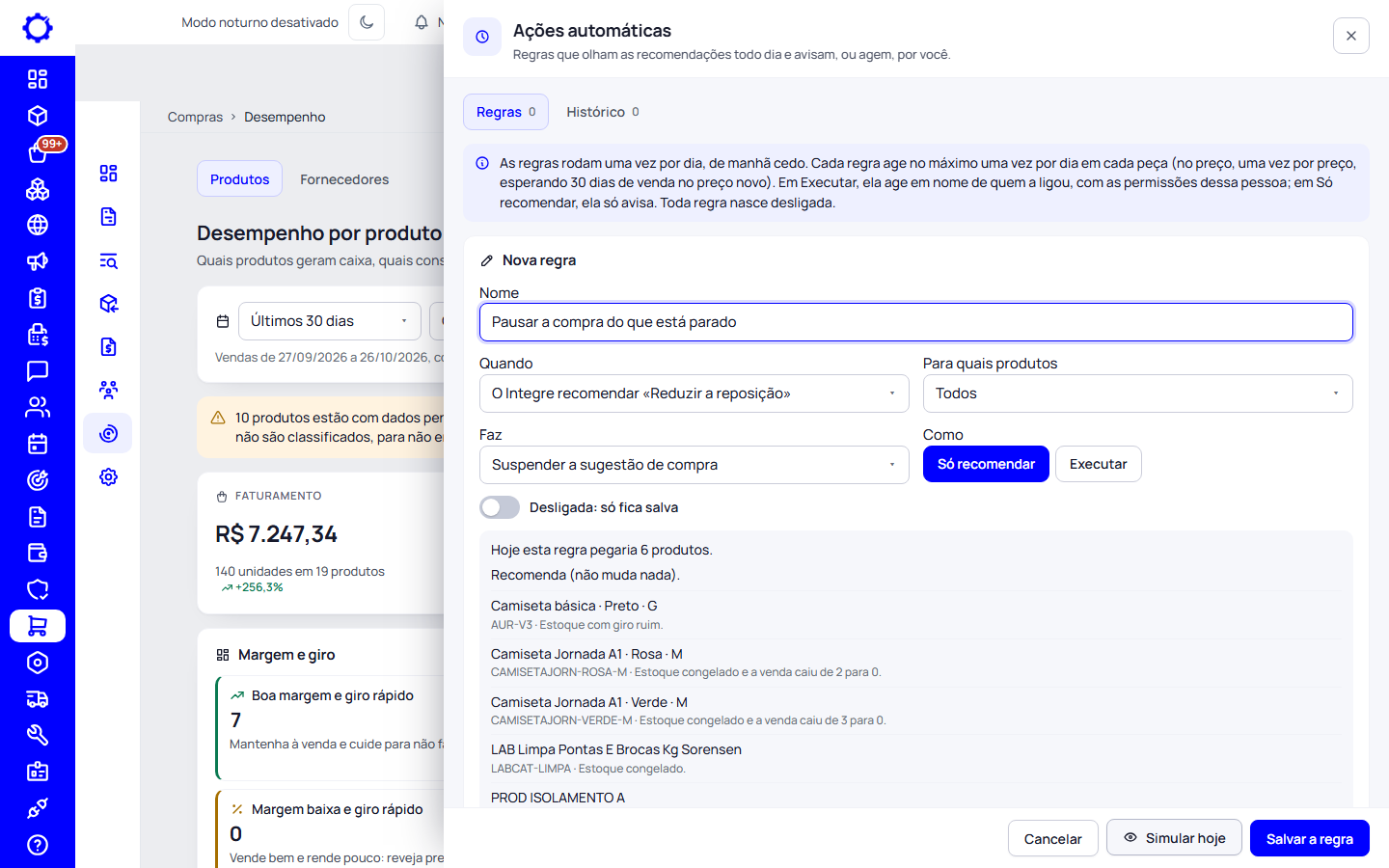Focus the 'Nome' rule name field
Screen dimensions: 1389x868
915,322
